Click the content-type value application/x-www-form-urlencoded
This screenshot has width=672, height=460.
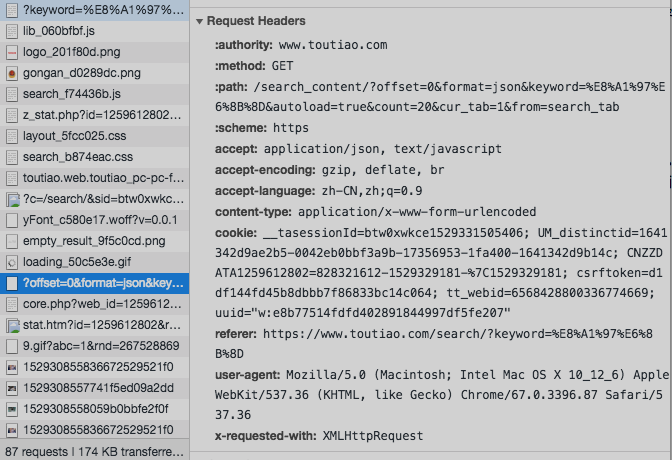[417, 212]
